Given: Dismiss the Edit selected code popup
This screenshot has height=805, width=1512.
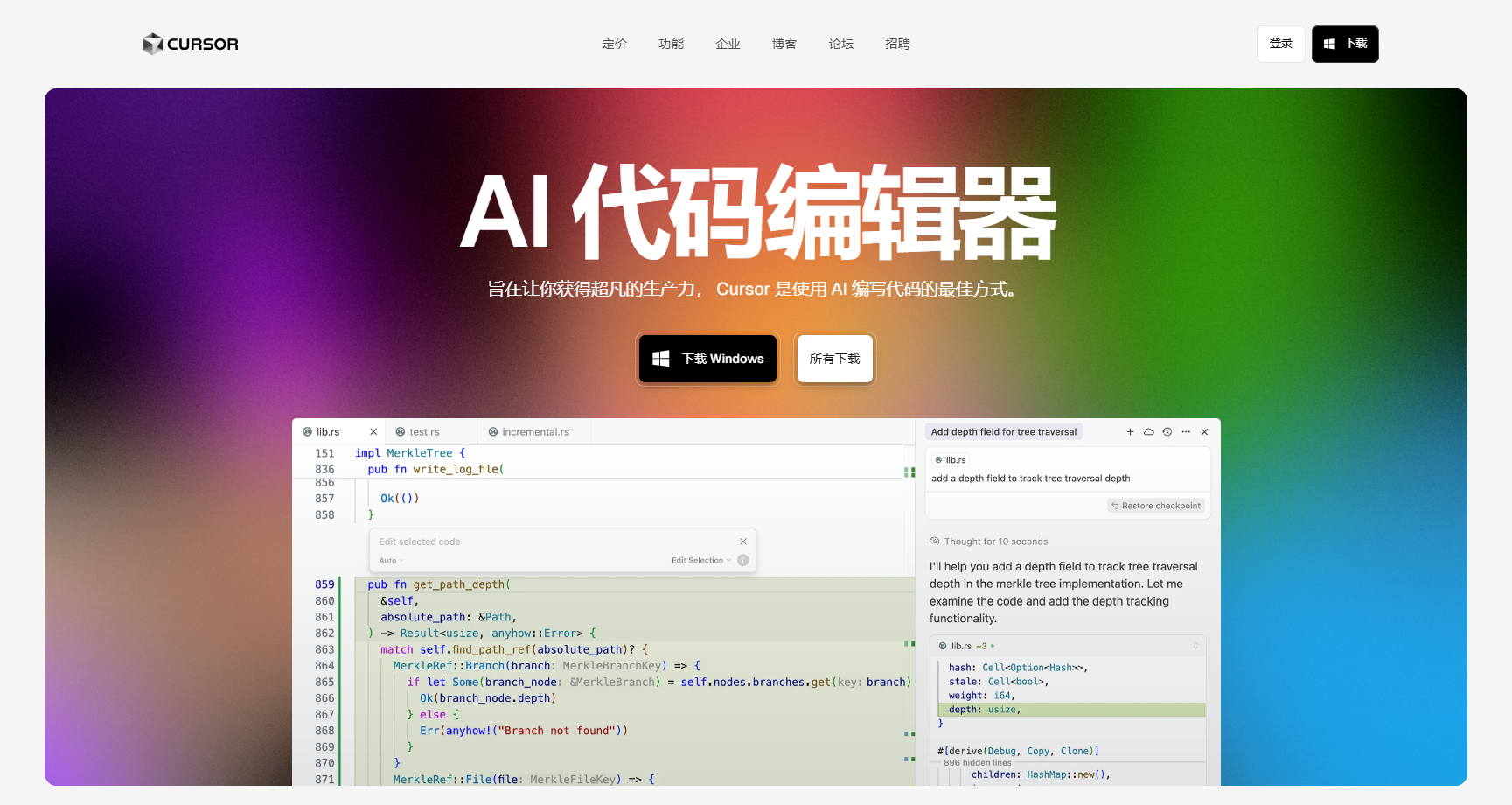Looking at the screenshot, I should [x=743, y=542].
